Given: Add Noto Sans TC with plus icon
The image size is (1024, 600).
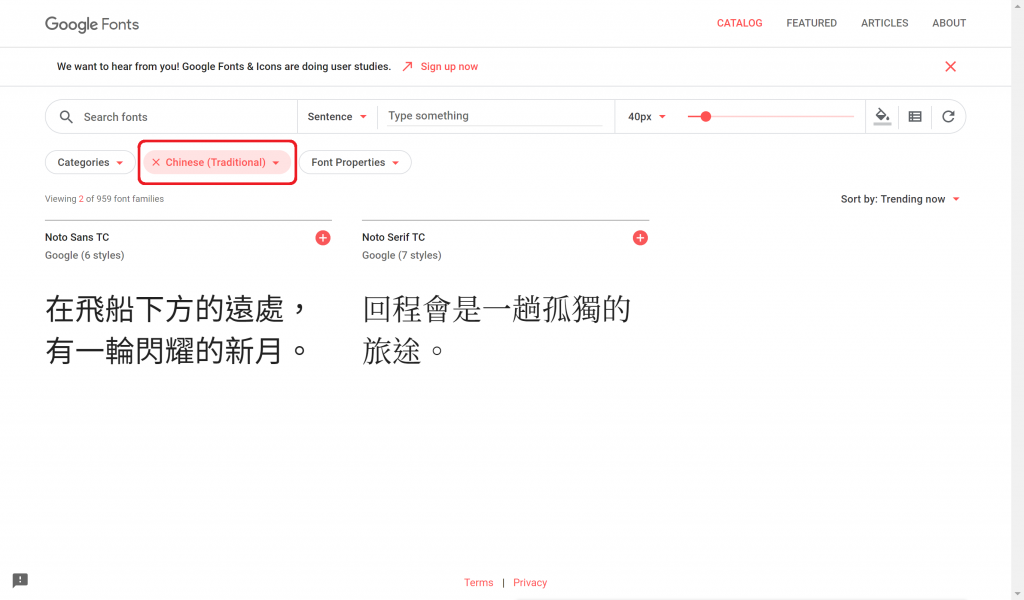Looking at the screenshot, I should click(323, 238).
